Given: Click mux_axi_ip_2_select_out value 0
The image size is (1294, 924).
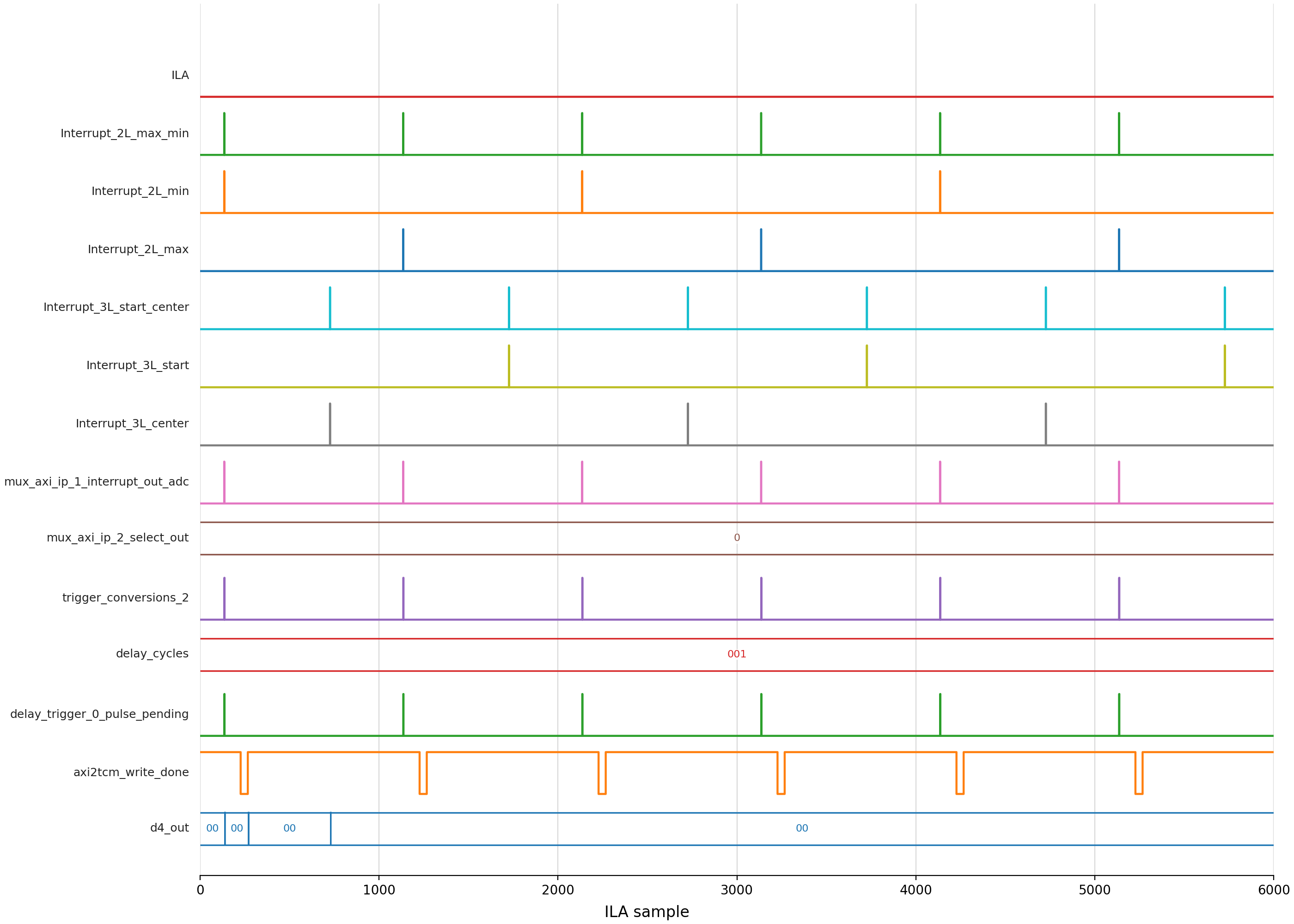Looking at the screenshot, I should 736,538.
